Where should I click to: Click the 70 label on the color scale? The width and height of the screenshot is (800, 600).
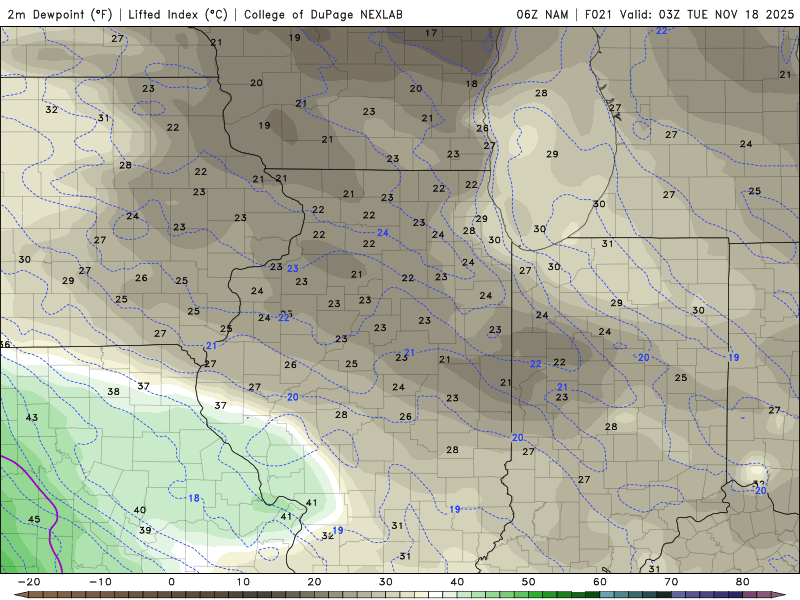point(671,582)
